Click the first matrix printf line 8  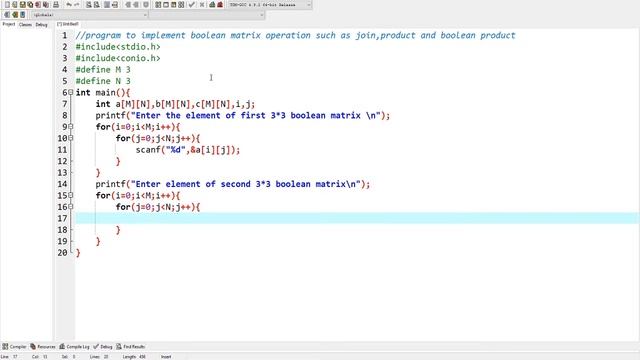tap(243, 115)
